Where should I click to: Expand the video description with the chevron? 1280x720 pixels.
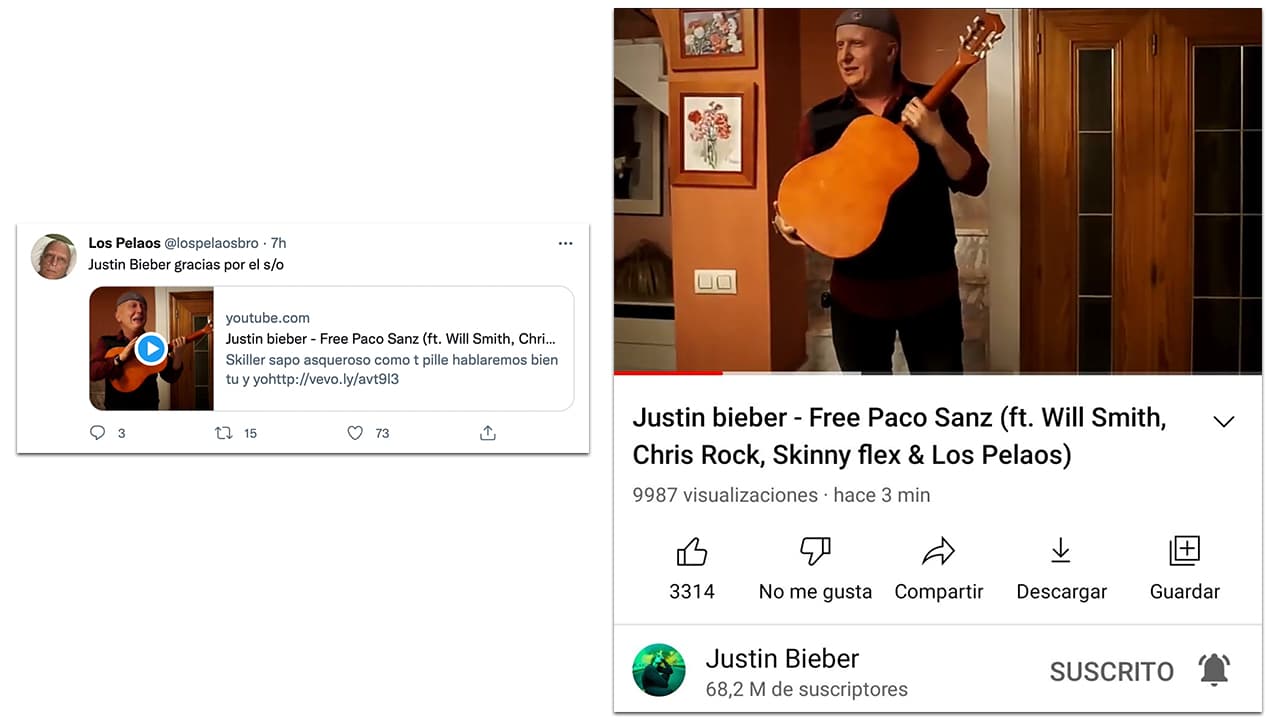click(x=1224, y=421)
